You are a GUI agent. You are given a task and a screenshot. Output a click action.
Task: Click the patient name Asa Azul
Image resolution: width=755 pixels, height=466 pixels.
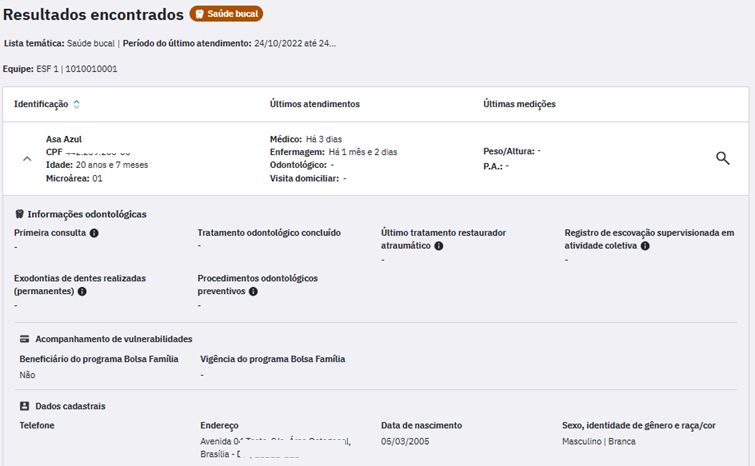pyautogui.click(x=64, y=139)
